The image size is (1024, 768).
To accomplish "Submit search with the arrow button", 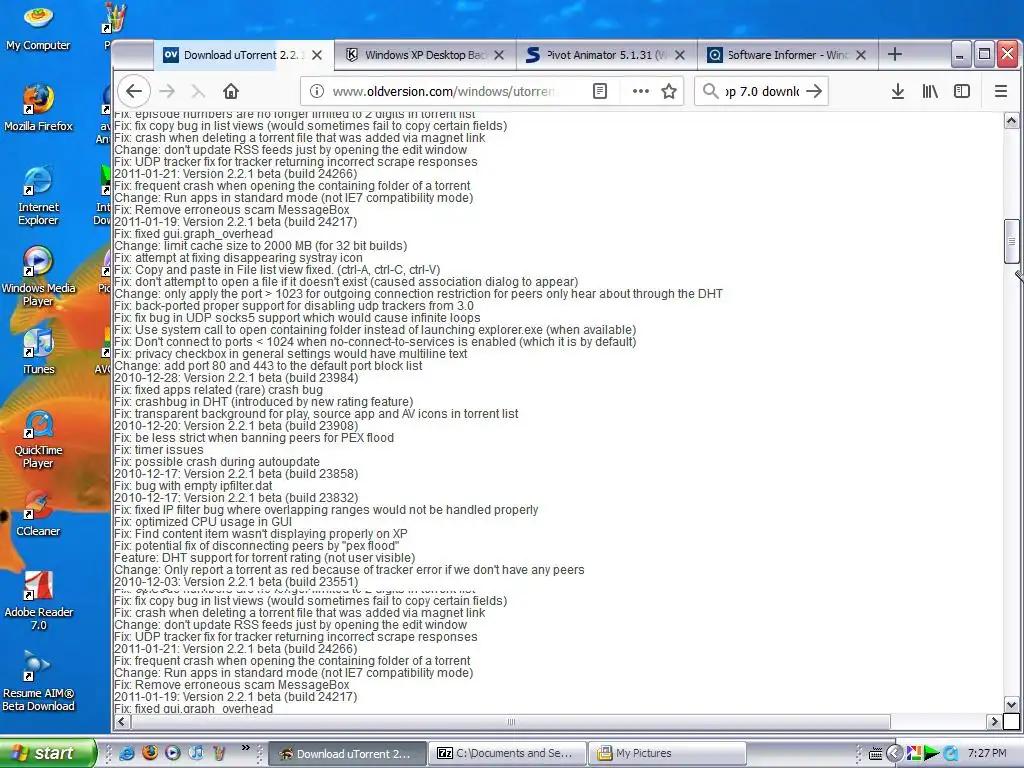I will [814, 91].
